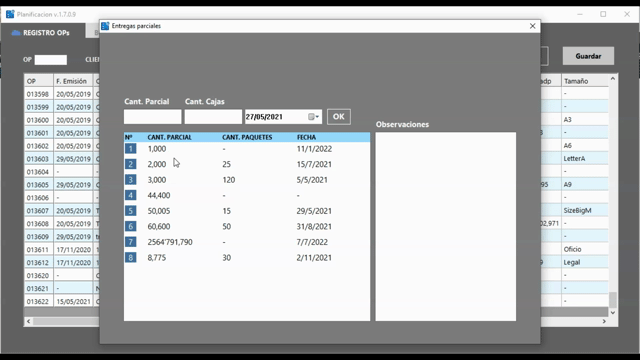Click partial quantity 60,600
640x360 pixels.
pyautogui.click(x=159, y=227)
